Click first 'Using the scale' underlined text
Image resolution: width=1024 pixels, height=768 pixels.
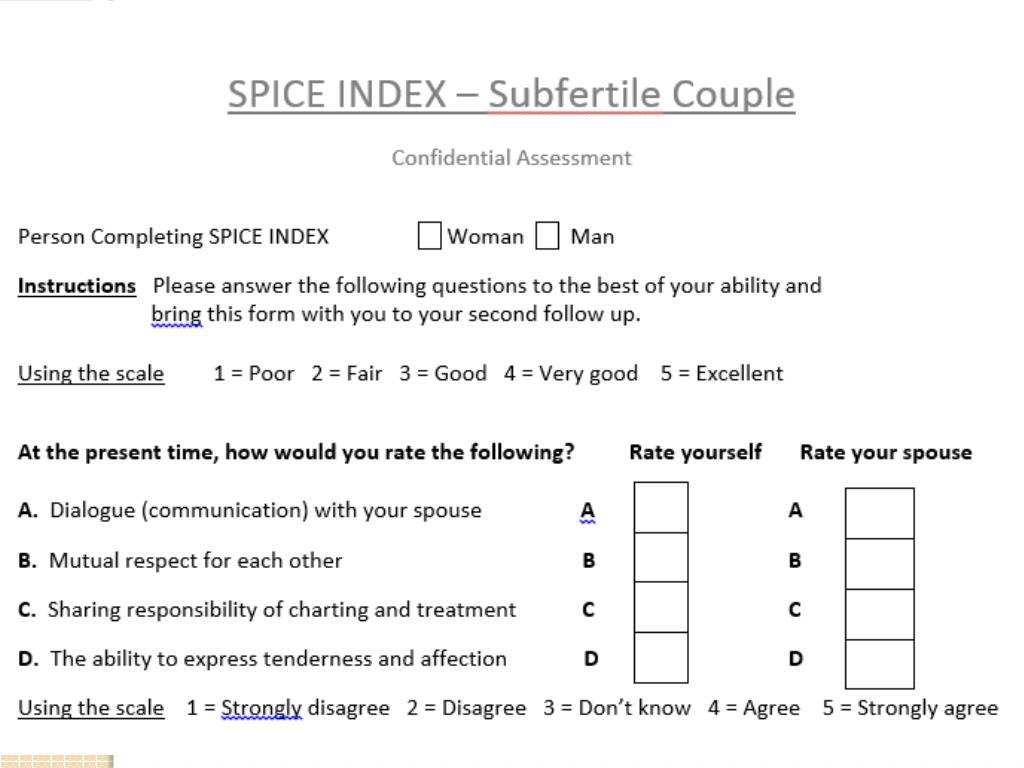point(91,374)
